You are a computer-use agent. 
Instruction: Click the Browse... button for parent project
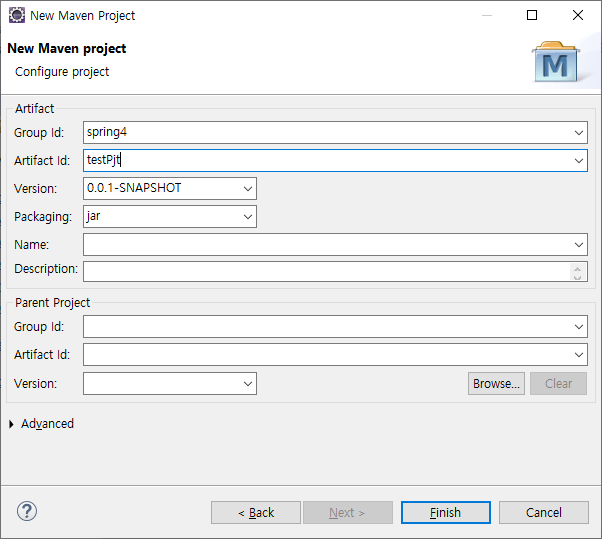click(496, 384)
